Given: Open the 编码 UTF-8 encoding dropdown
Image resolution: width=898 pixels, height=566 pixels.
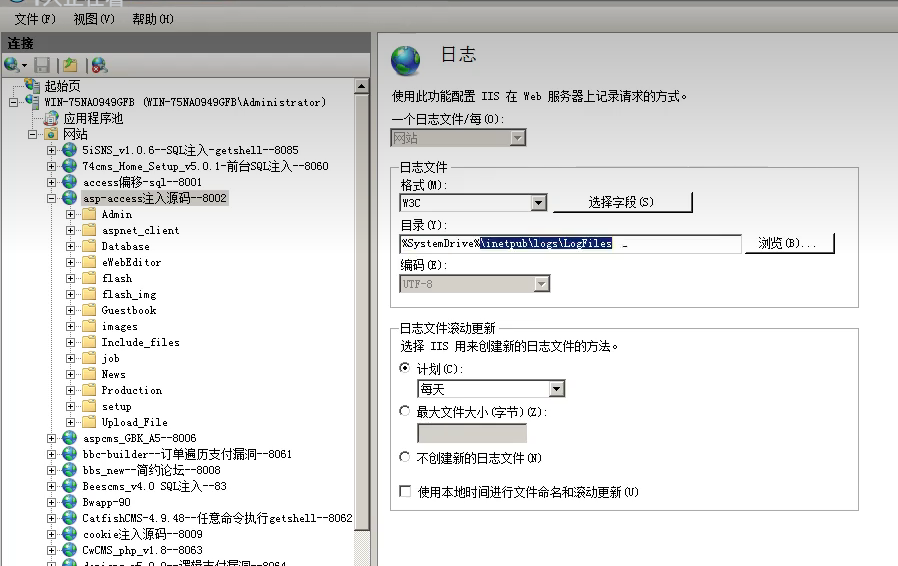Looking at the screenshot, I should (x=541, y=284).
